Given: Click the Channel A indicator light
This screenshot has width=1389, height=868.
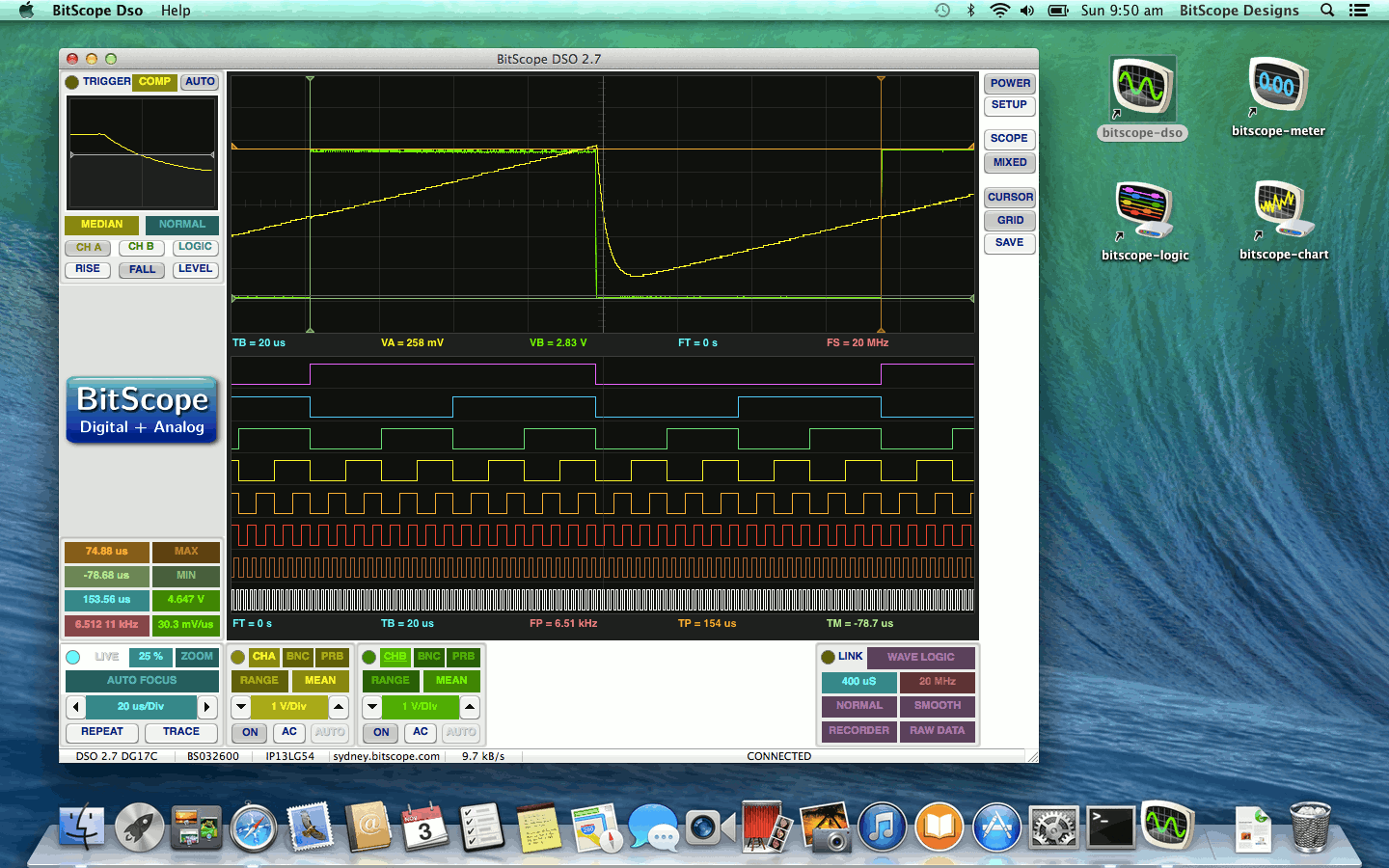Looking at the screenshot, I should point(238,657).
